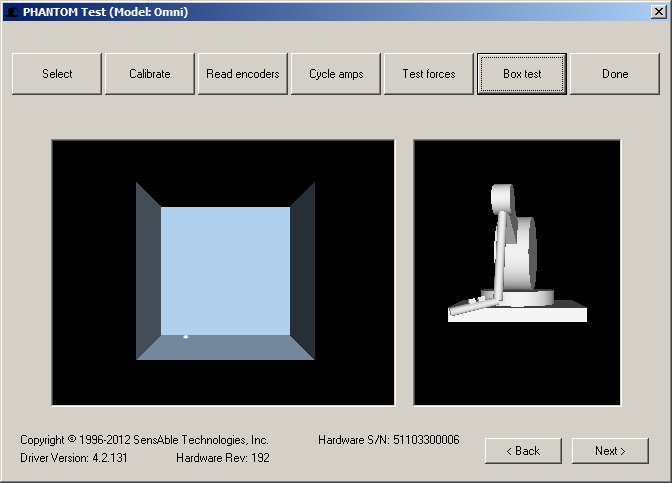Select the left wall of the 3D box
672x483 pixels.
point(148,272)
